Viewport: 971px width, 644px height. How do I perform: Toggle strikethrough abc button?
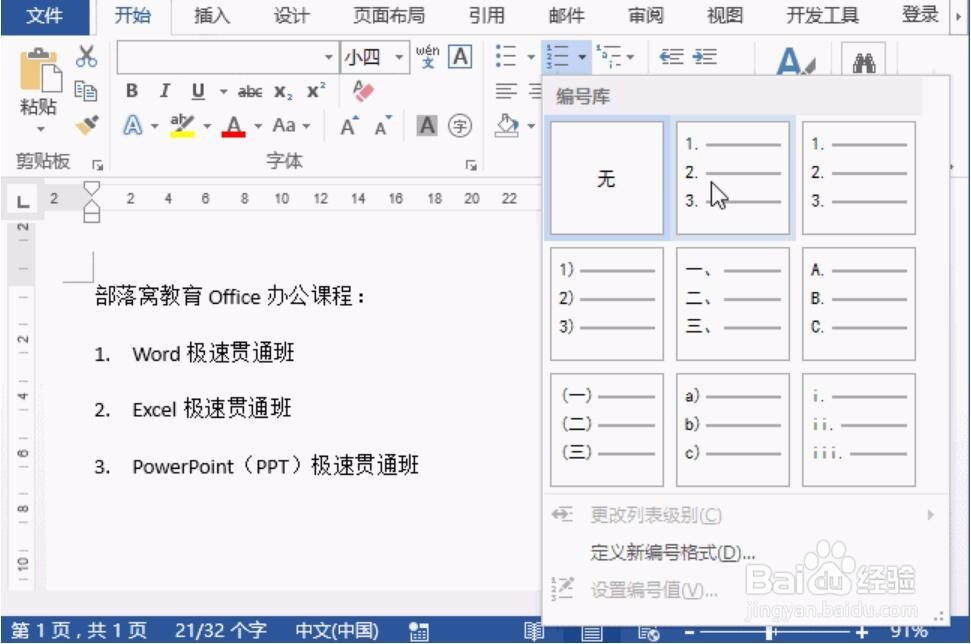coord(250,92)
